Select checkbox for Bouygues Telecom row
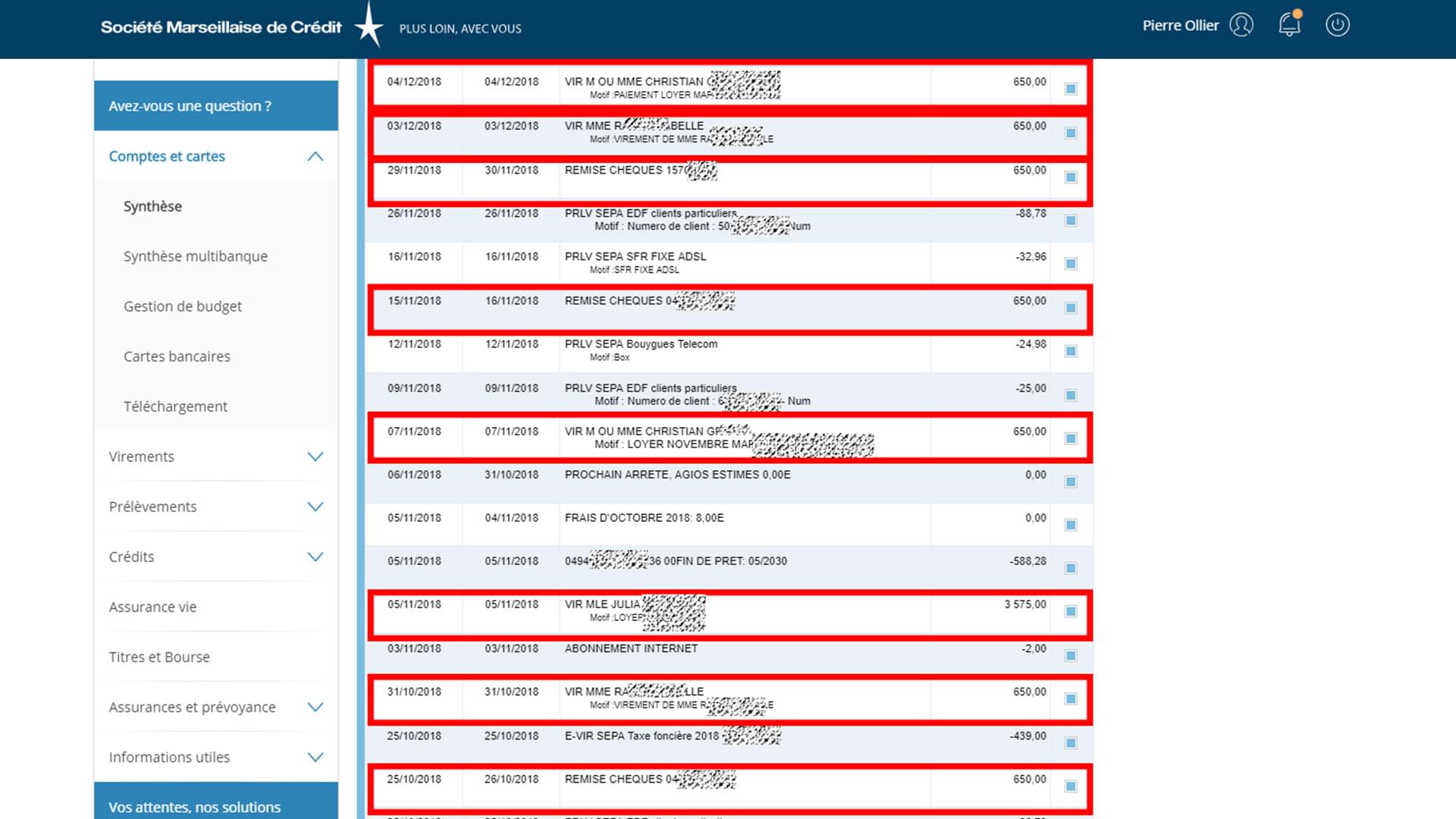This screenshot has width=1456, height=819. coord(1071,351)
